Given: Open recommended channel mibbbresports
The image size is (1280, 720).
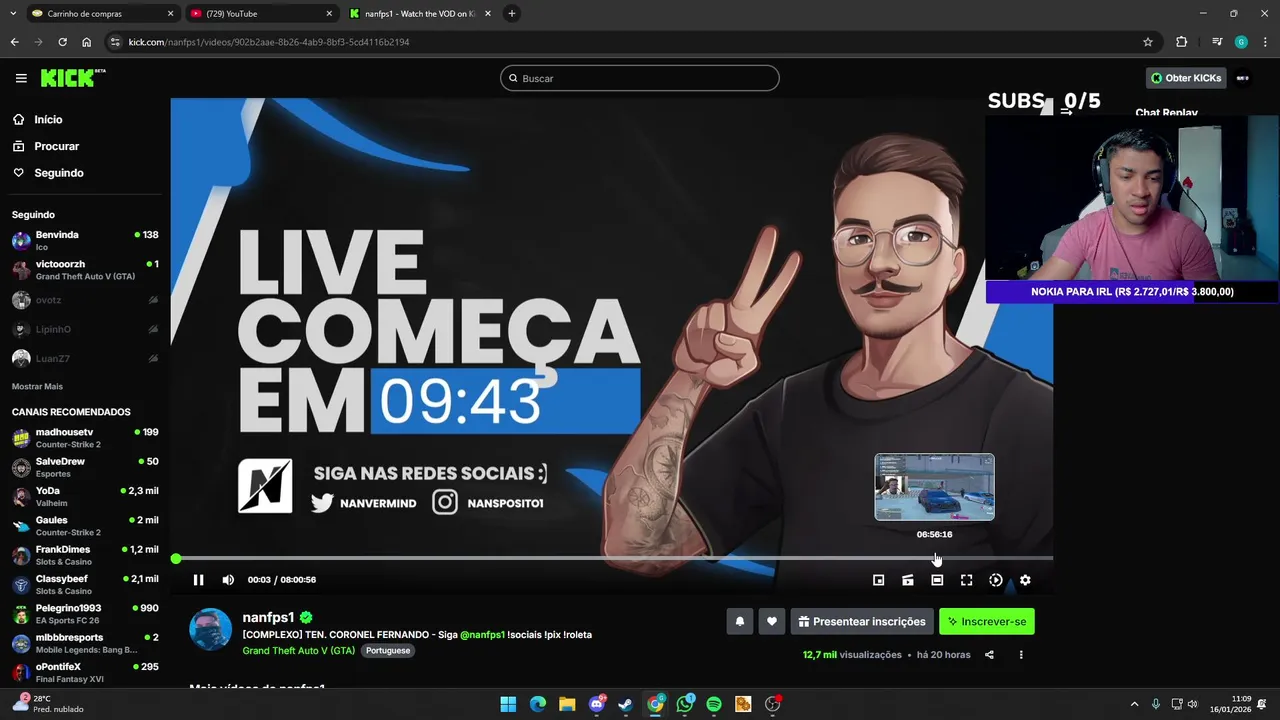Looking at the screenshot, I should tap(85, 643).
